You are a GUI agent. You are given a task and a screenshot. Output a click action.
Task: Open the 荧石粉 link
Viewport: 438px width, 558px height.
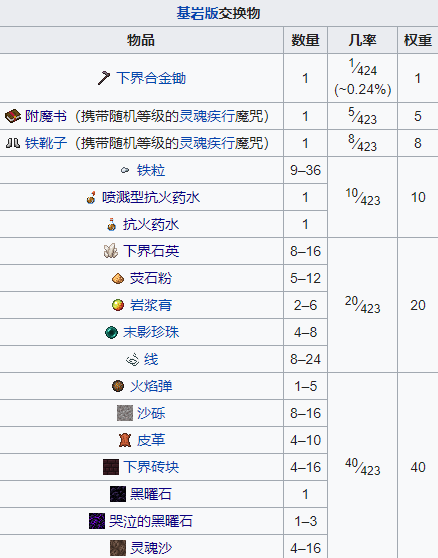coord(151,278)
